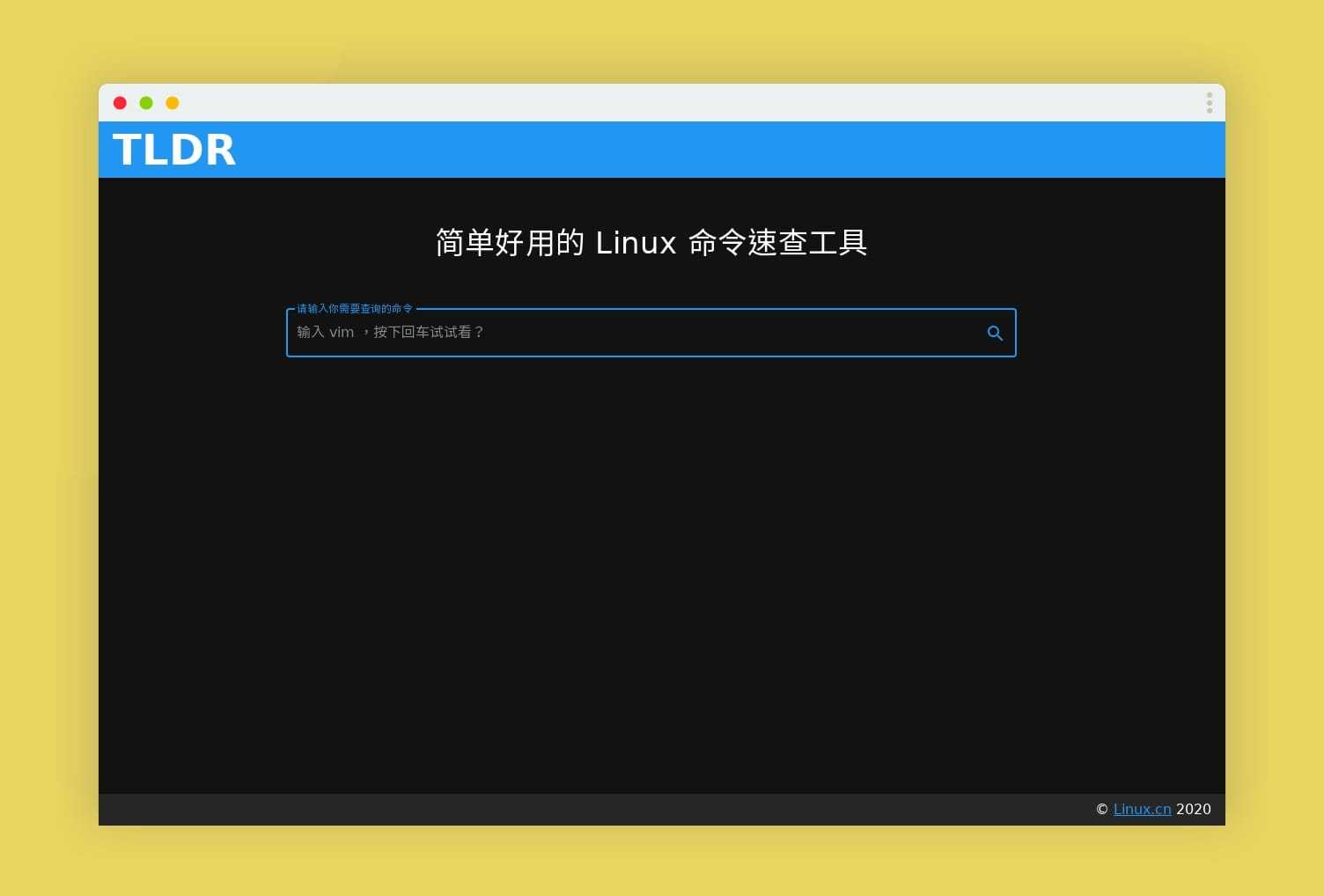
Task: Click the search box outlined border
Action: click(x=651, y=356)
